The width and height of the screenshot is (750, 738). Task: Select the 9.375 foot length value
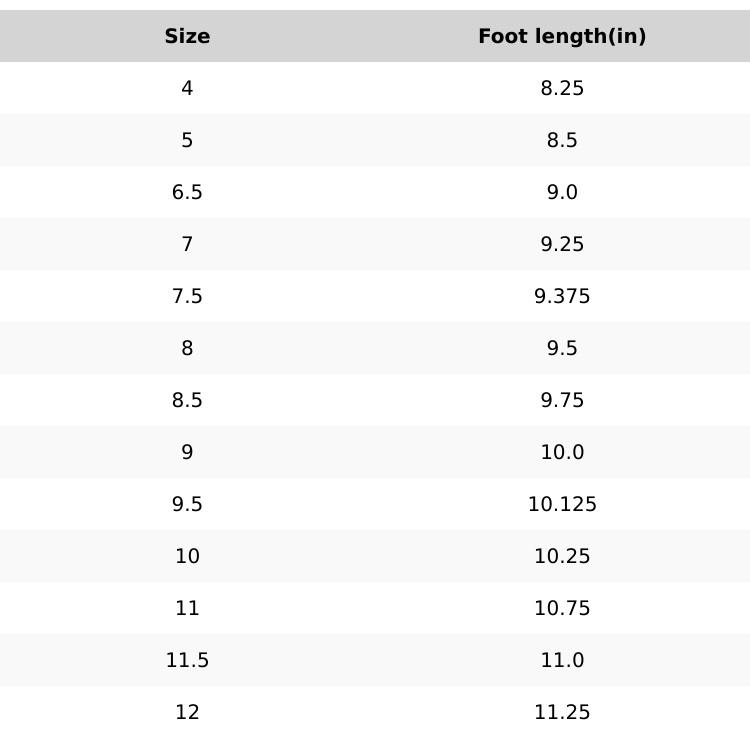point(562,296)
